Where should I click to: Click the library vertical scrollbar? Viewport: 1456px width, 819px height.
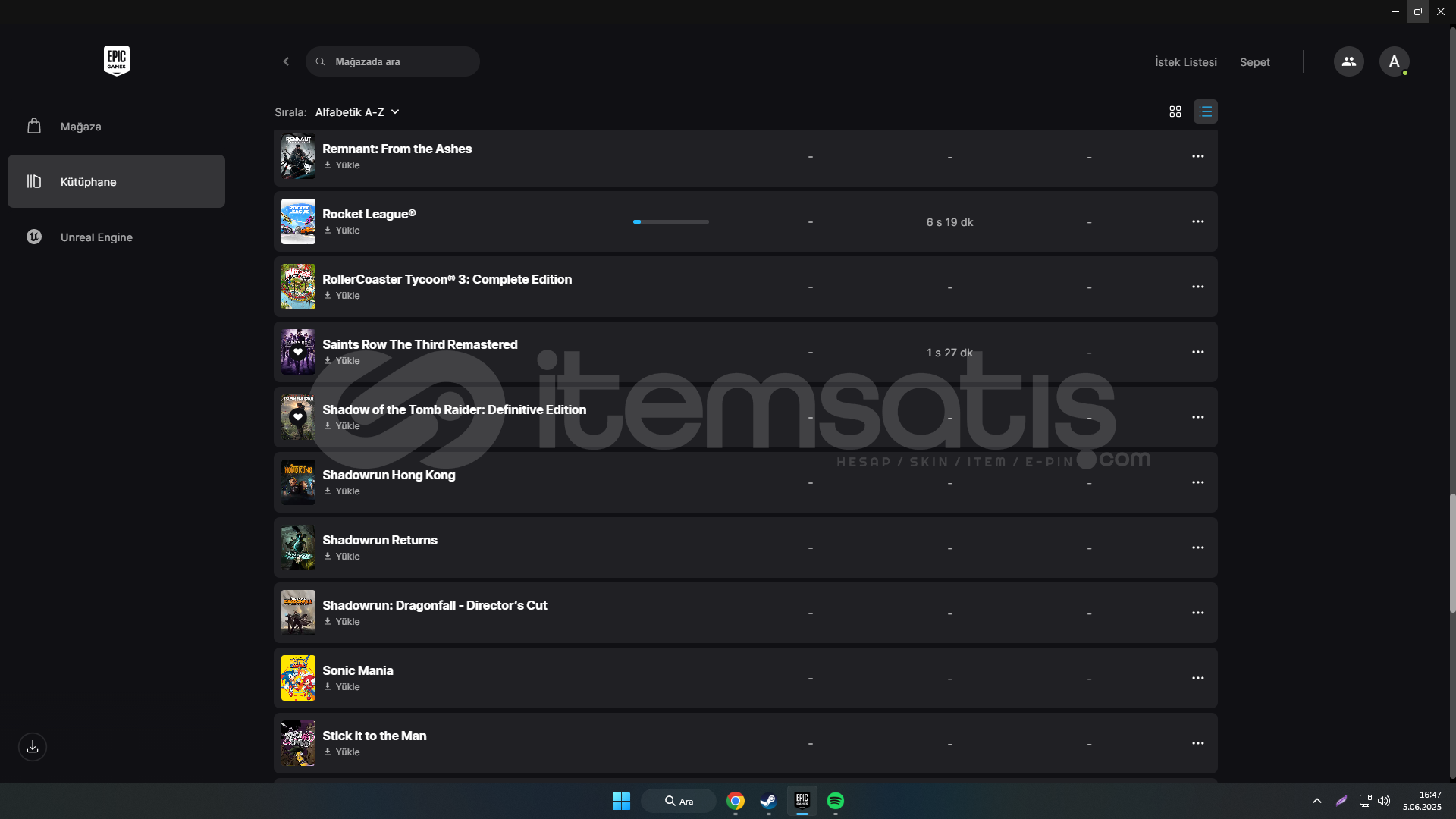pyautogui.click(x=1452, y=553)
